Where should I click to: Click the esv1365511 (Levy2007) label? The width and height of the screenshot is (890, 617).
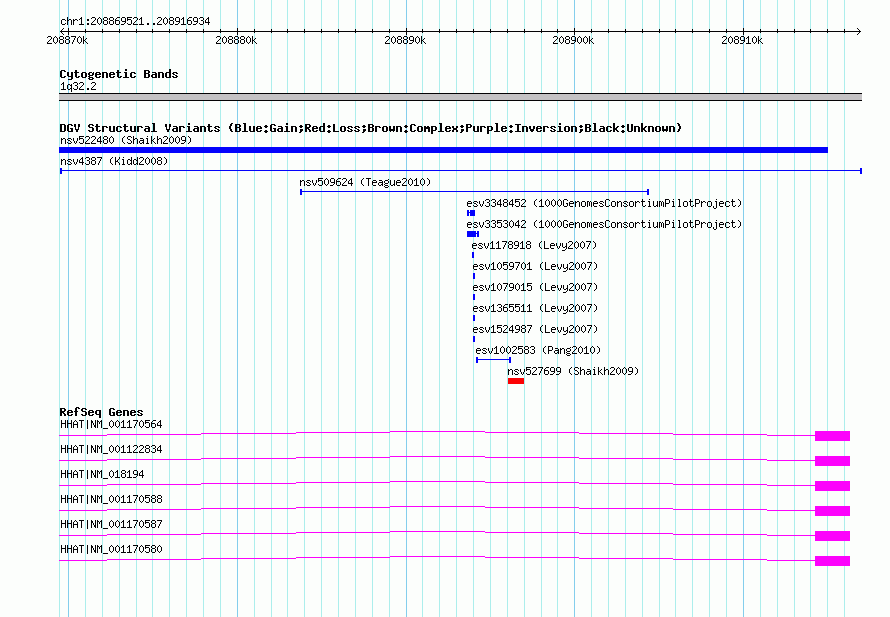pyautogui.click(x=535, y=308)
